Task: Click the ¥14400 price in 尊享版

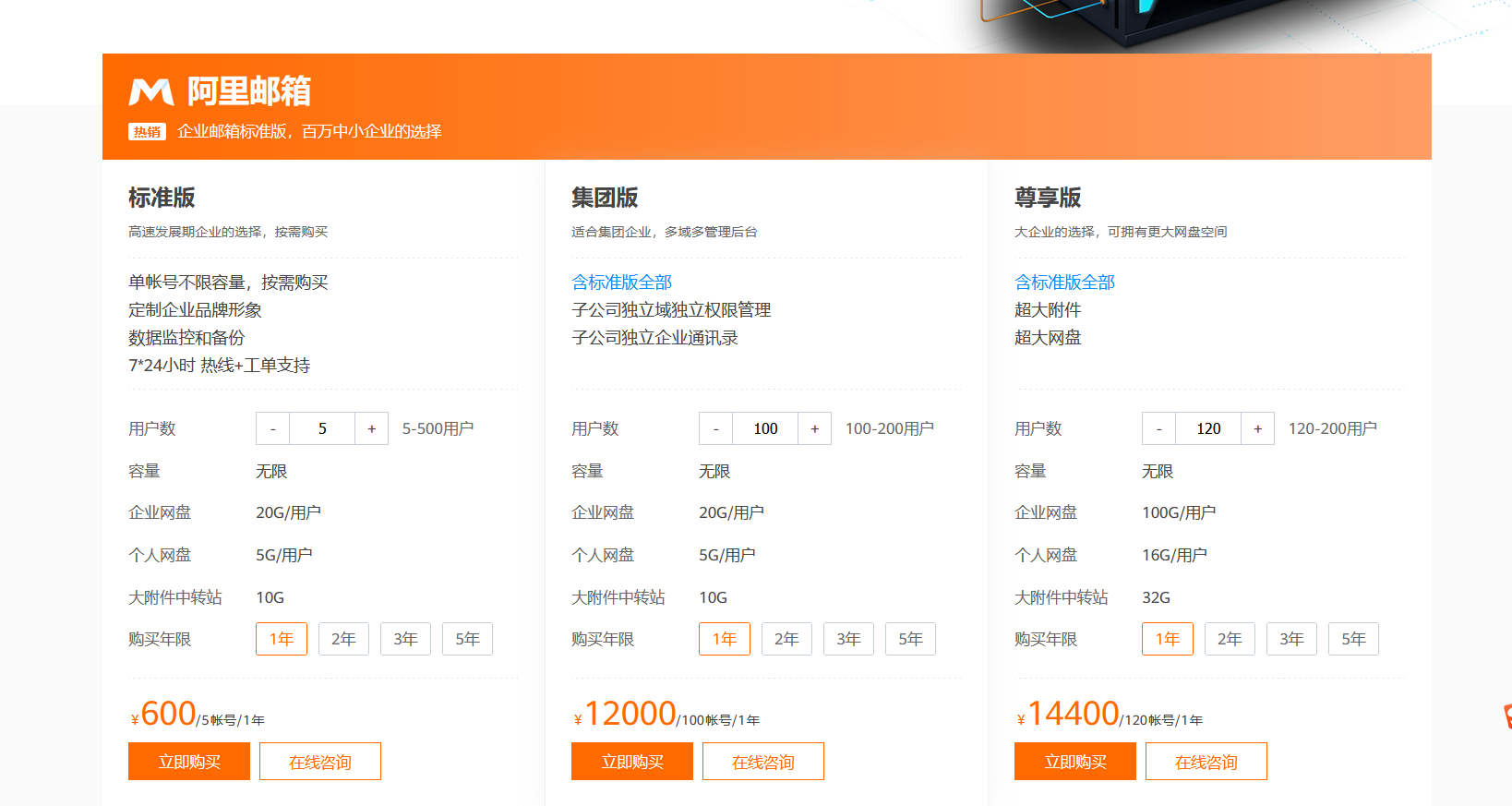Action: coord(1068,714)
